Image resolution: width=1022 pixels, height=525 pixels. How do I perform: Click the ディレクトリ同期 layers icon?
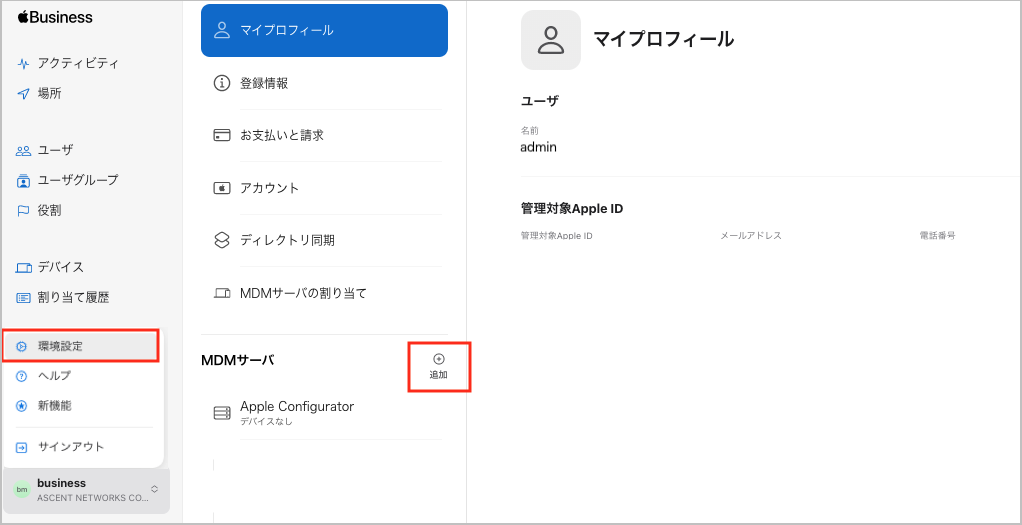click(x=222, y=240)
